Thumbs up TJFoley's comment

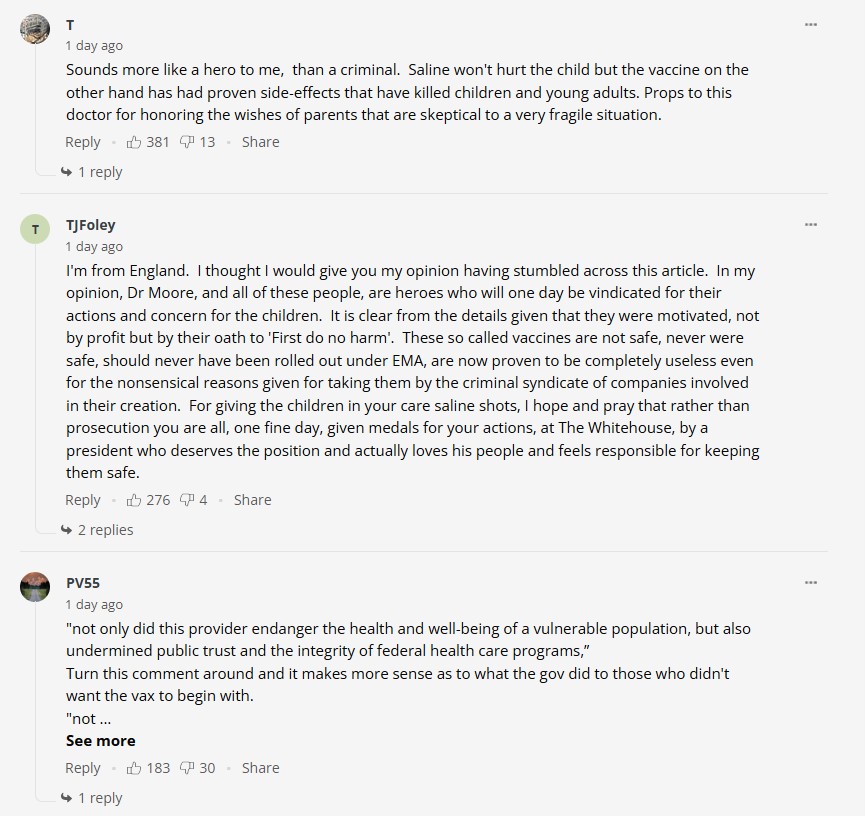(134, 500)
